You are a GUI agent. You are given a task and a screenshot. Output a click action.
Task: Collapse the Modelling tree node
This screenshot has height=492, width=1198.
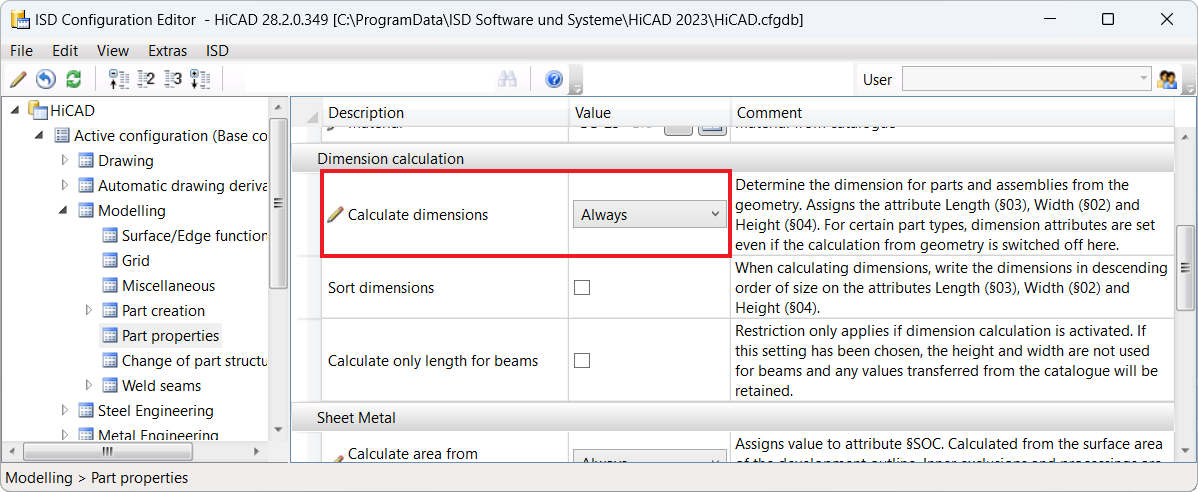click(64, 210)
